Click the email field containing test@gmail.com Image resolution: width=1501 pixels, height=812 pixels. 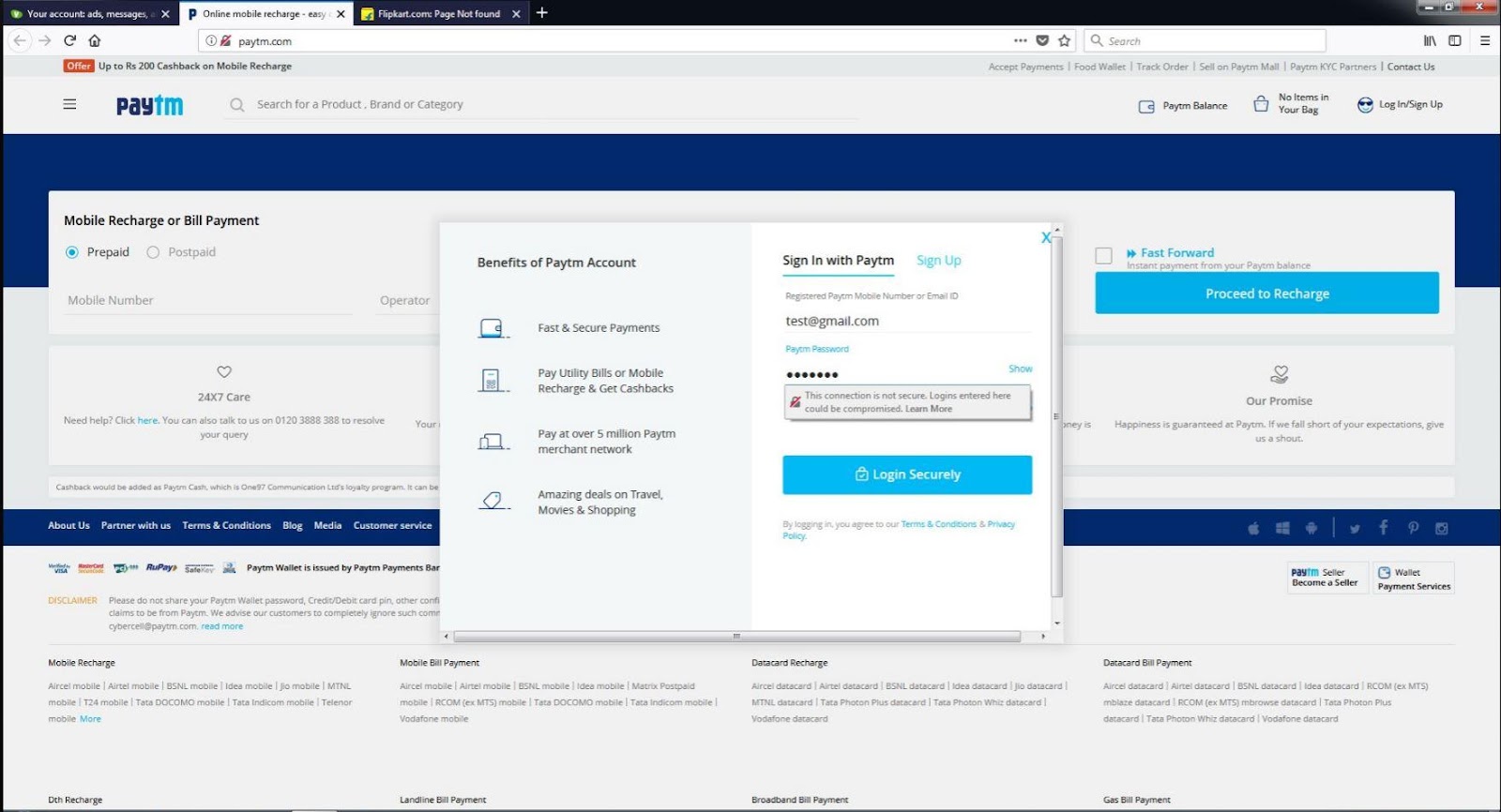point(907,321)
